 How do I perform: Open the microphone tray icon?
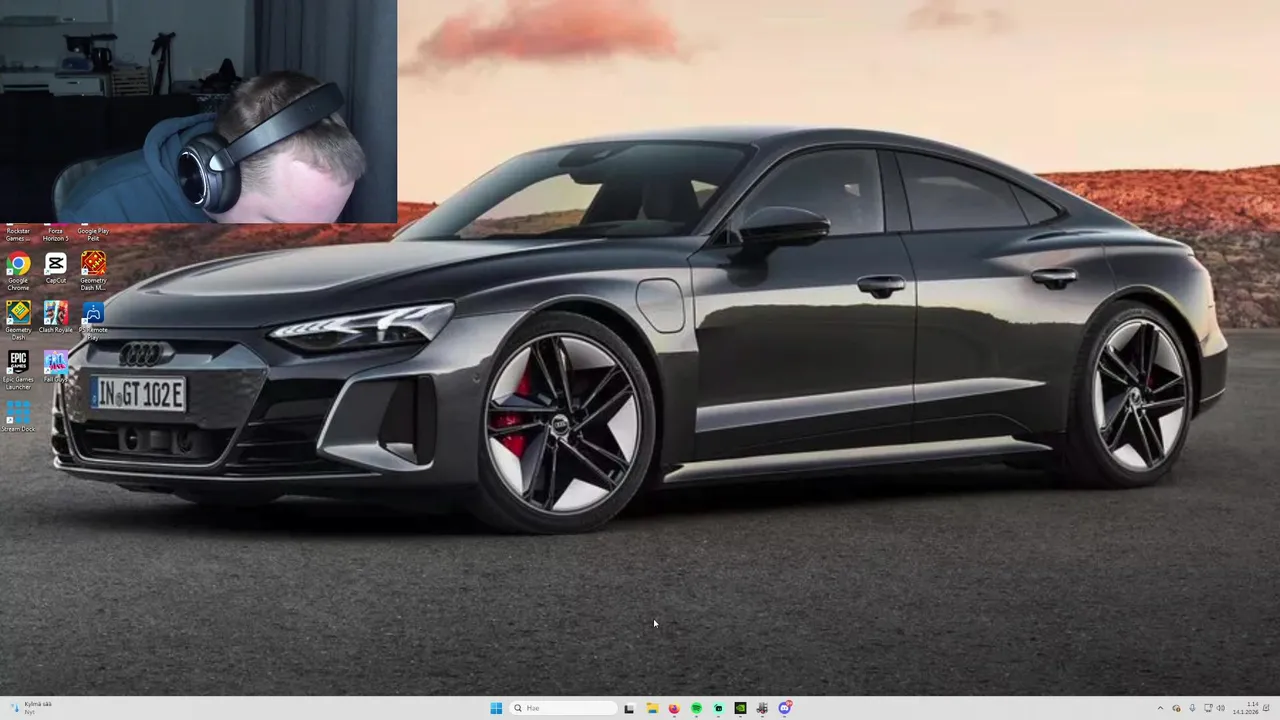[x=1192, y=708]
